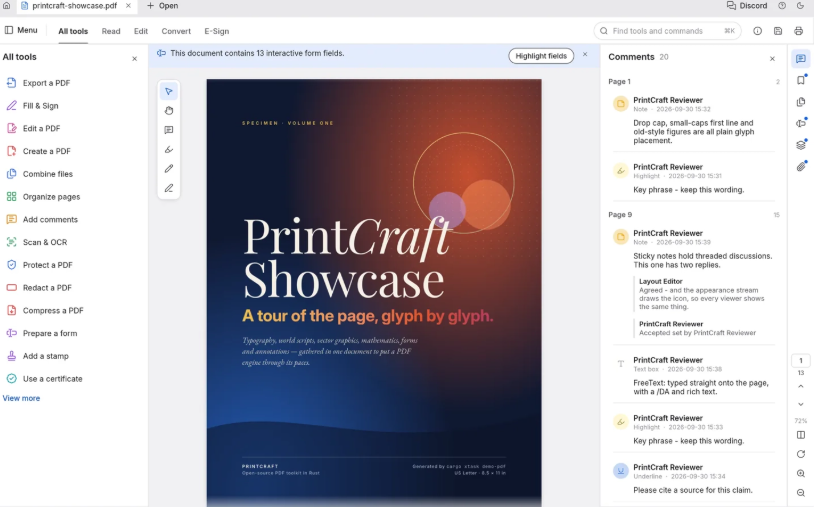The height and width of the screenshot is (519, 814).
Task: Zoom in with the magnifier plus icon
Action: (801, 473)
